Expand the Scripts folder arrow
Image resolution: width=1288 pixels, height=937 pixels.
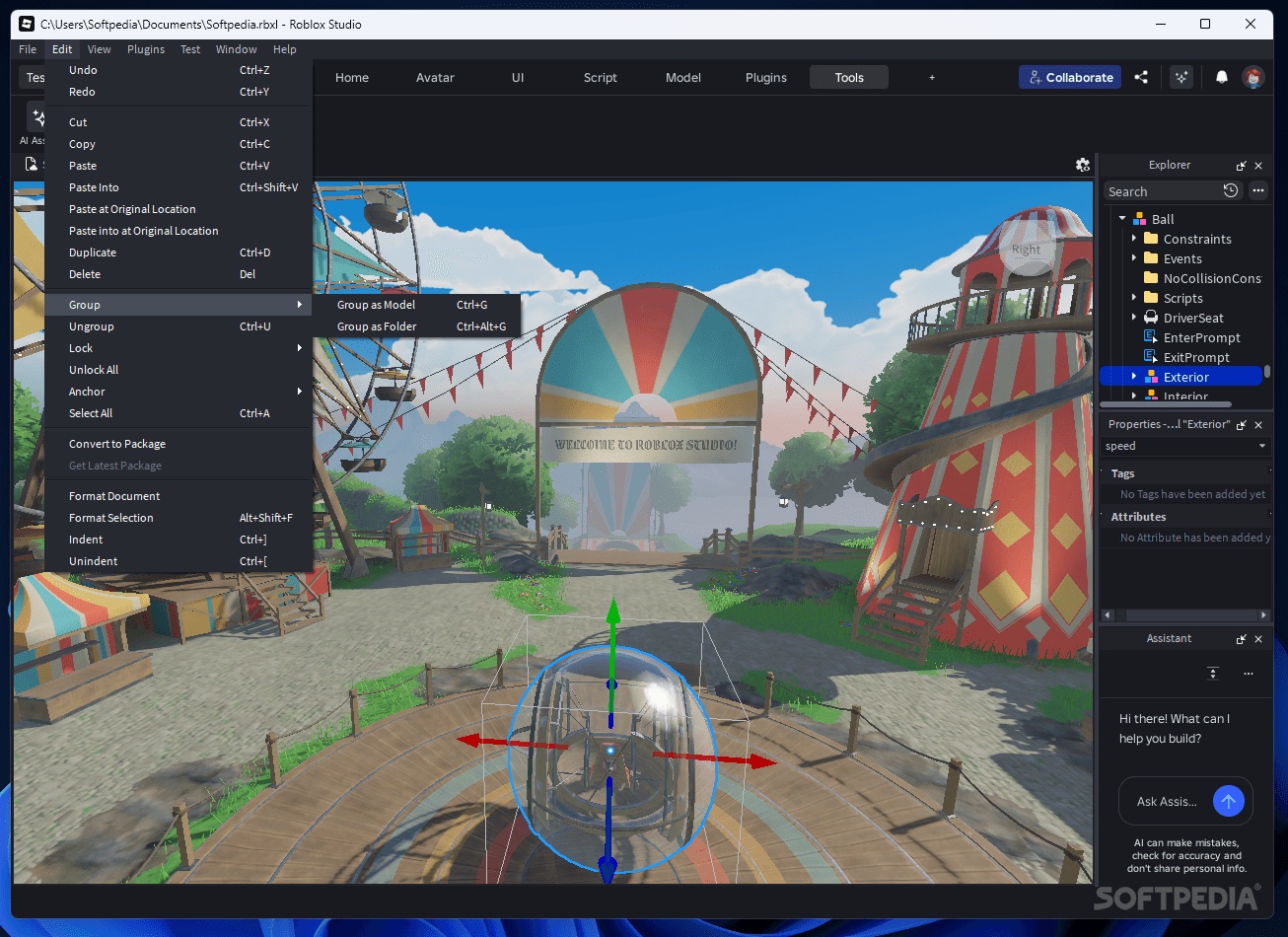point(1134,298)
